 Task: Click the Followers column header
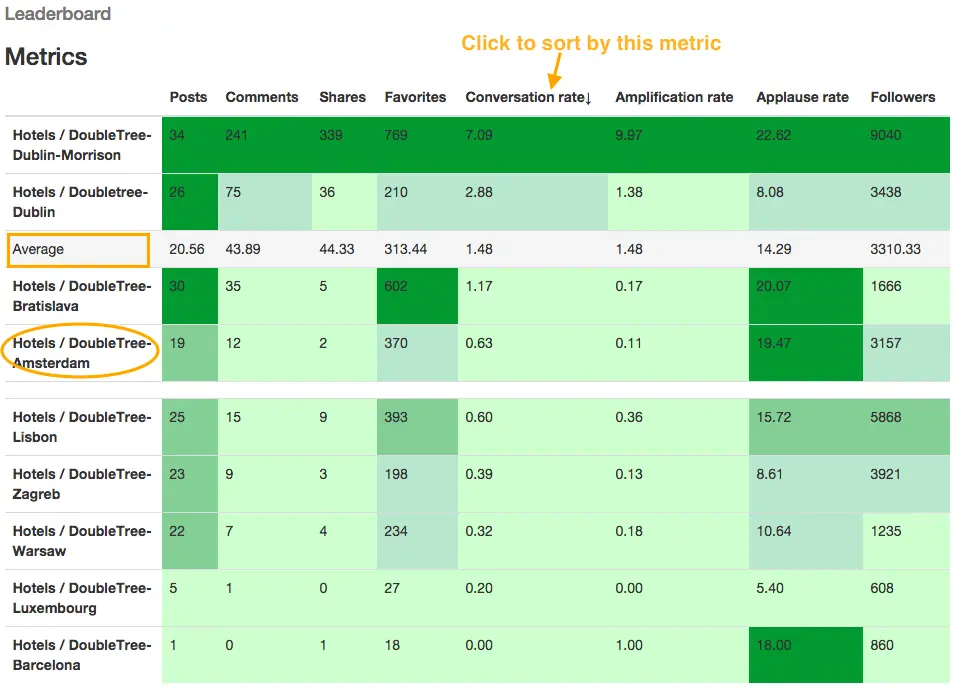point(902,97)
